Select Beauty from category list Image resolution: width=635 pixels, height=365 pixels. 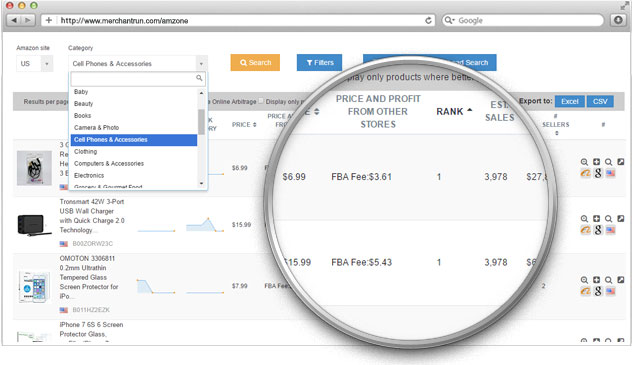point(134,104)
